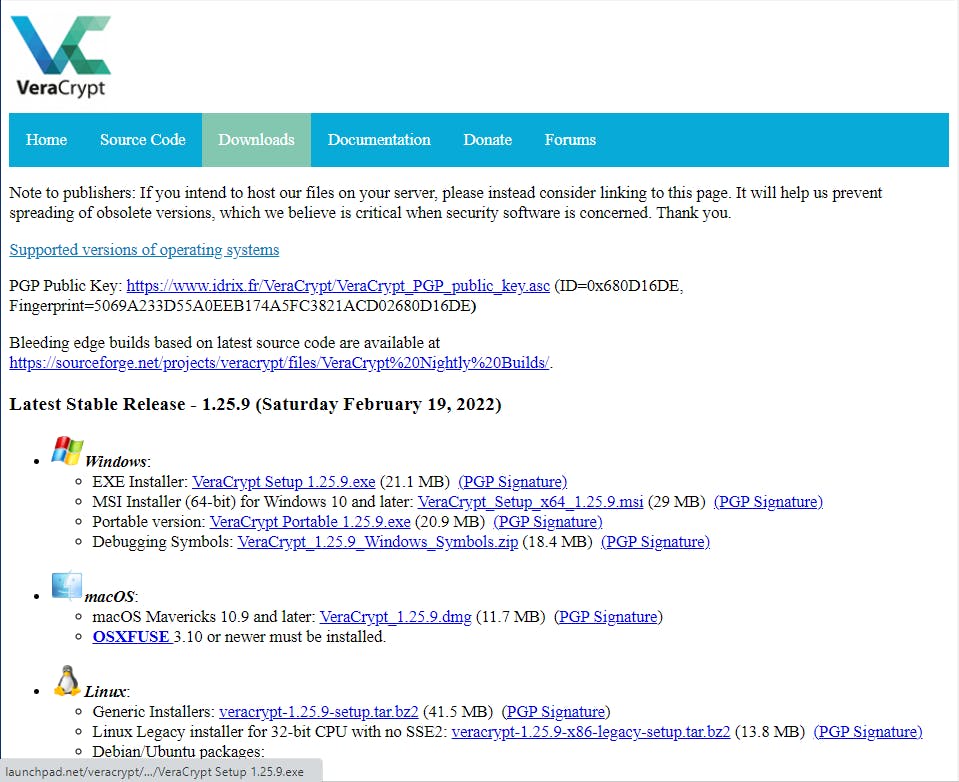
Task: Click the Debian/Ubuntu packages text
Action: point(179,751)
